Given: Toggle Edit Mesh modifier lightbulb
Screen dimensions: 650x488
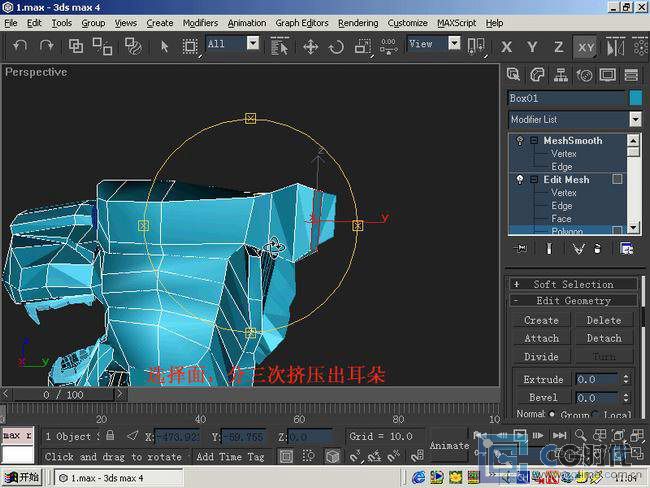Looking at the screenshot, I should tap(520, 180).
